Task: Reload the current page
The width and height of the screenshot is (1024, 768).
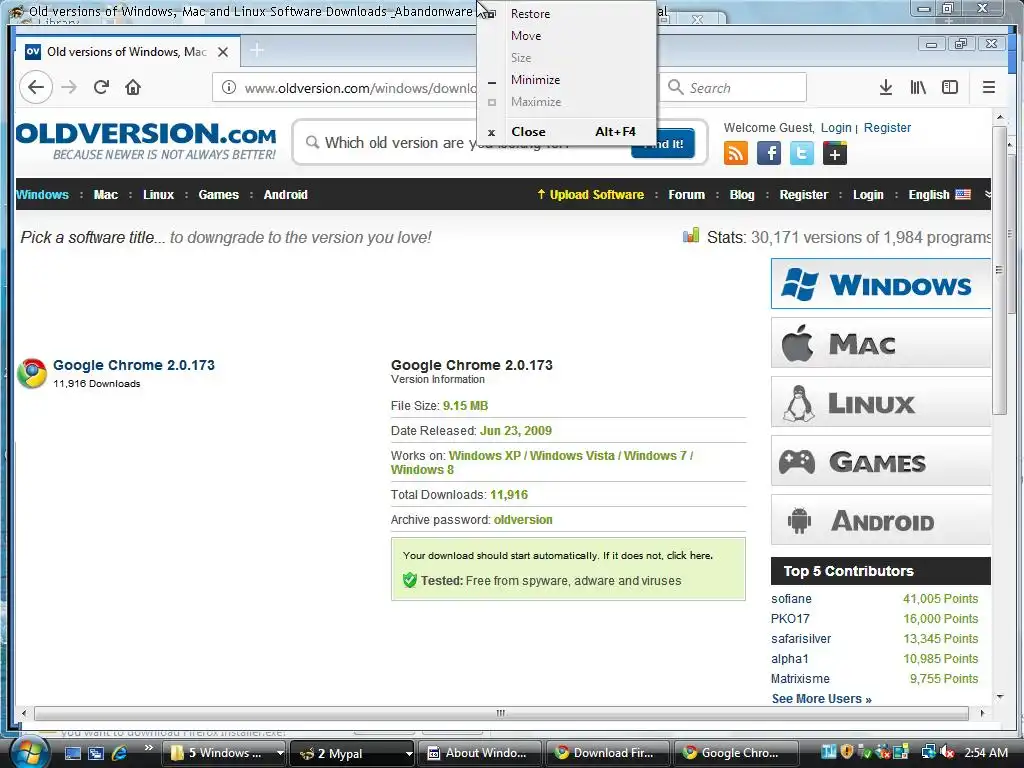Action: (101, 88)
